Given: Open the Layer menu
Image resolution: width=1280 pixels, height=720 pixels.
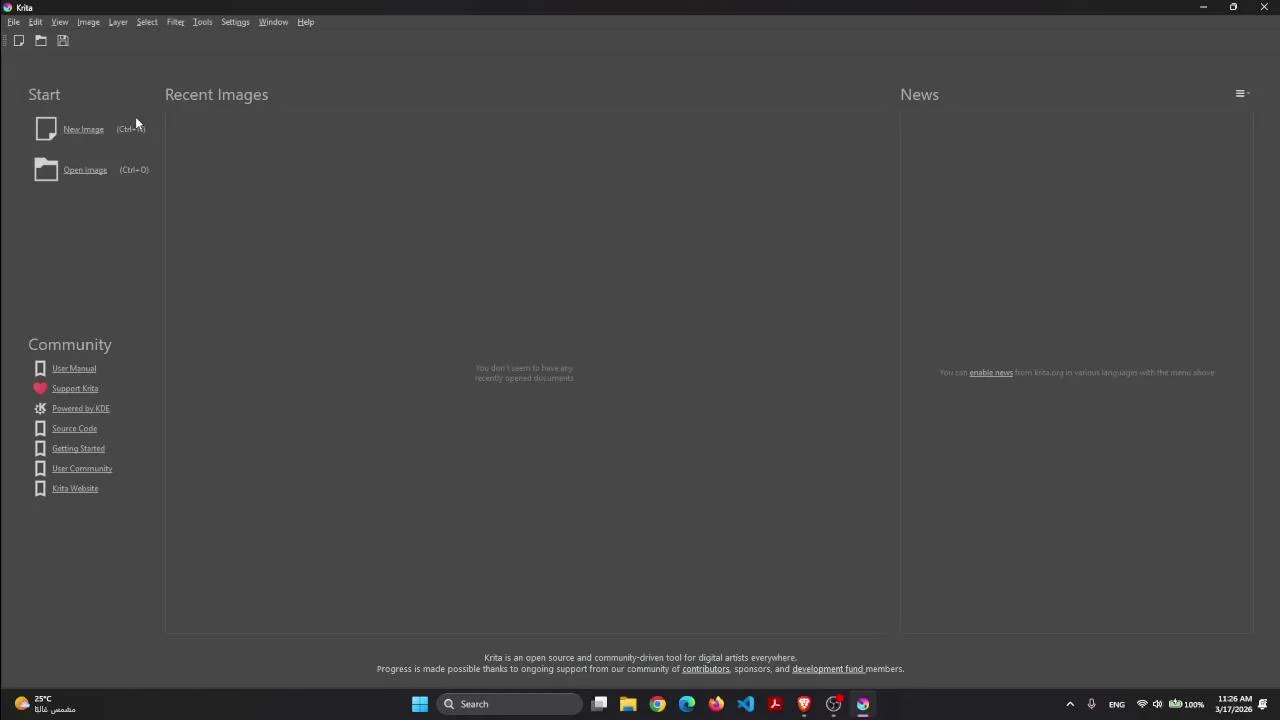Looking at the screenshot, I should [118, 22].
